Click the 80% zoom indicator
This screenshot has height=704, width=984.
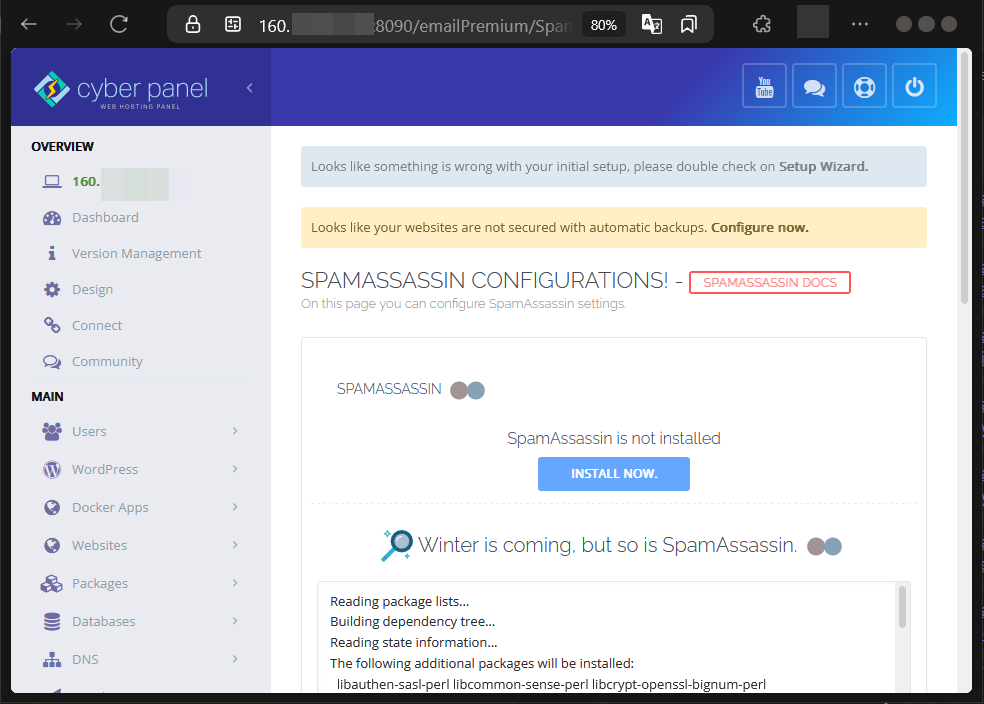pyautogui.click(x=603, y=25)
